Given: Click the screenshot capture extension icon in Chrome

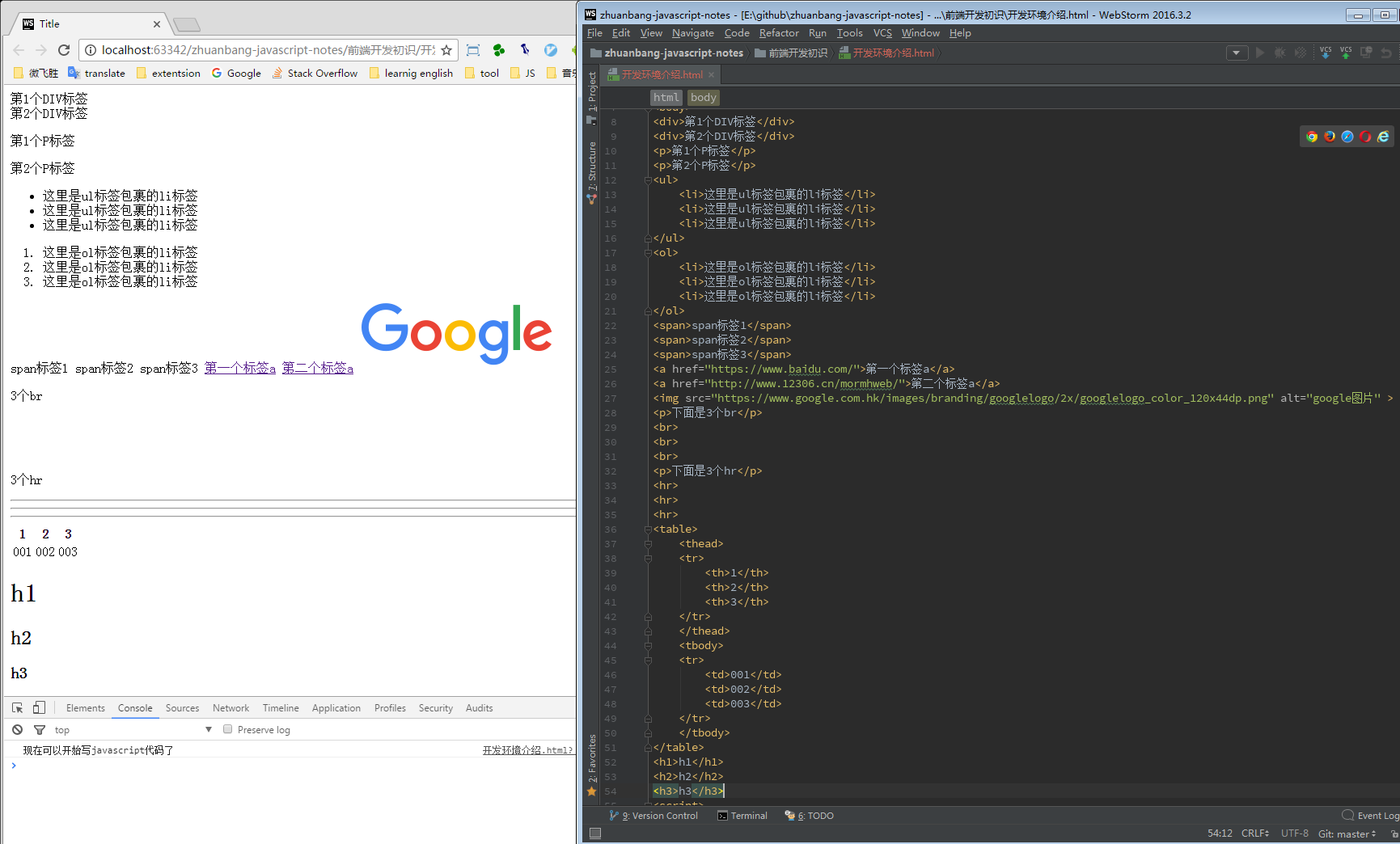Looking at the screenshot, I should [473, 50].
